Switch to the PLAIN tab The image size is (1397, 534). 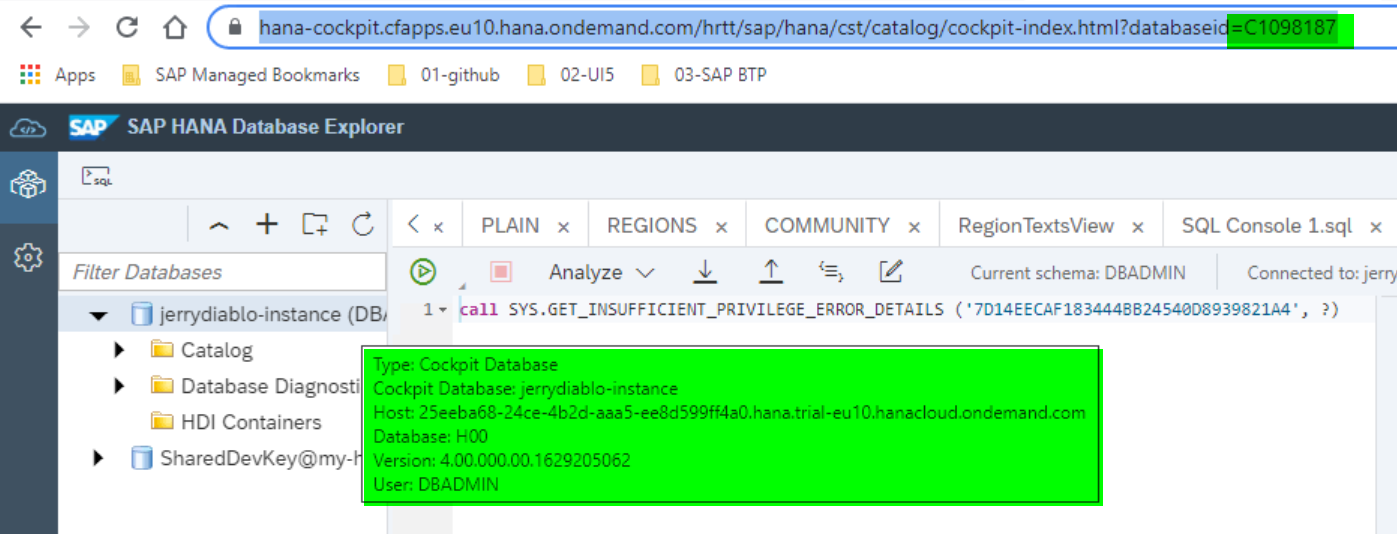click(510, 226)
